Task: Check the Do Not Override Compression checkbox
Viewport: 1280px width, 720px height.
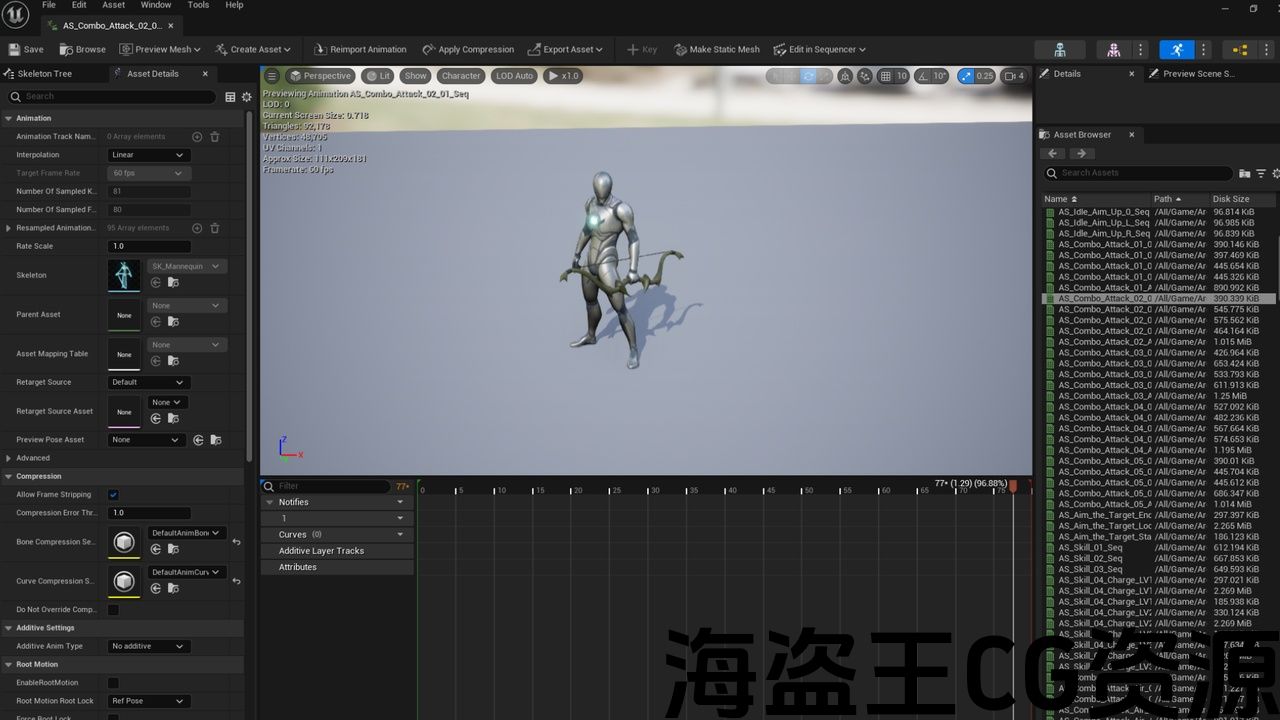Action: (113, 610)
